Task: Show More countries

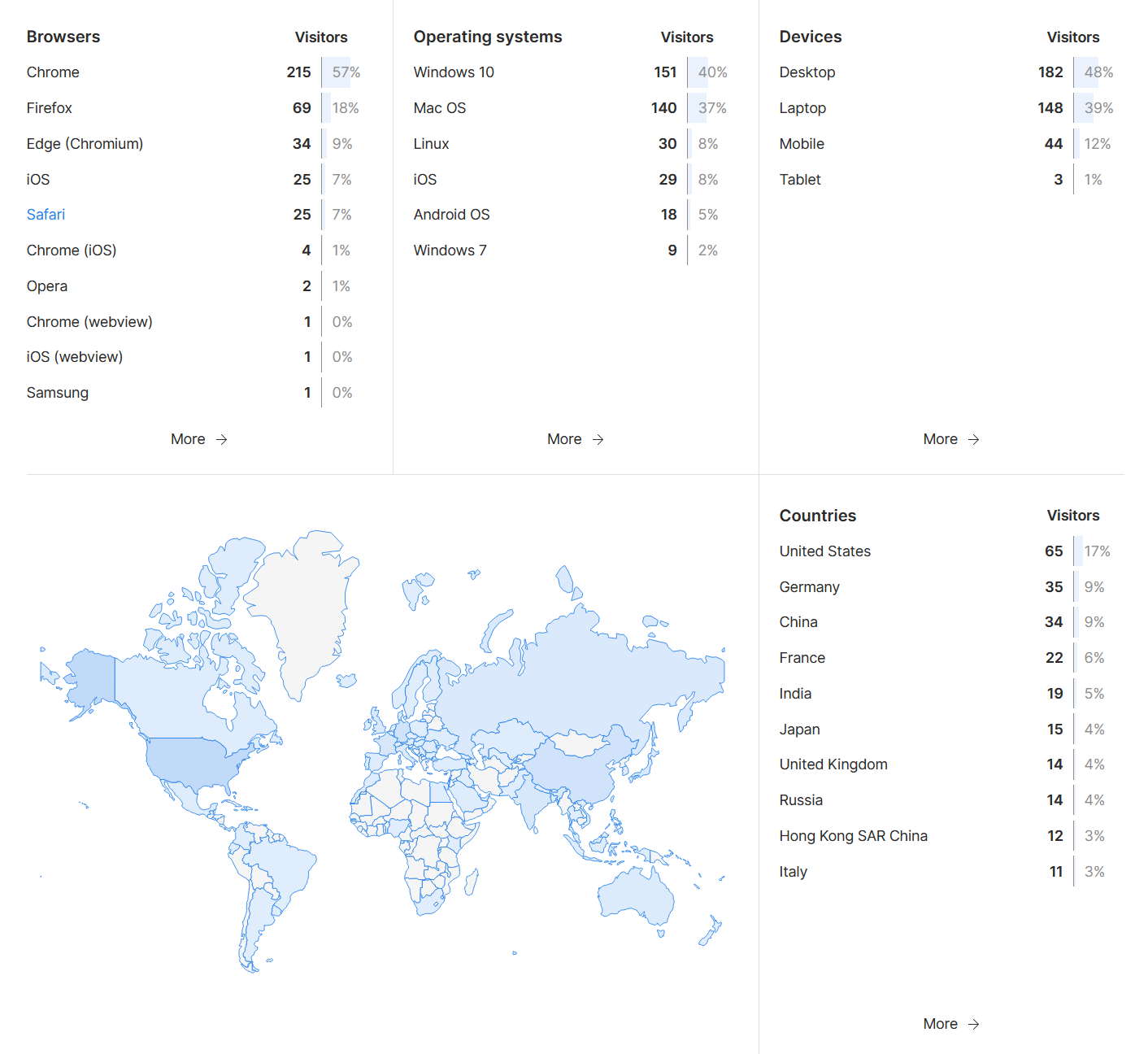Action: (941, 1024)
